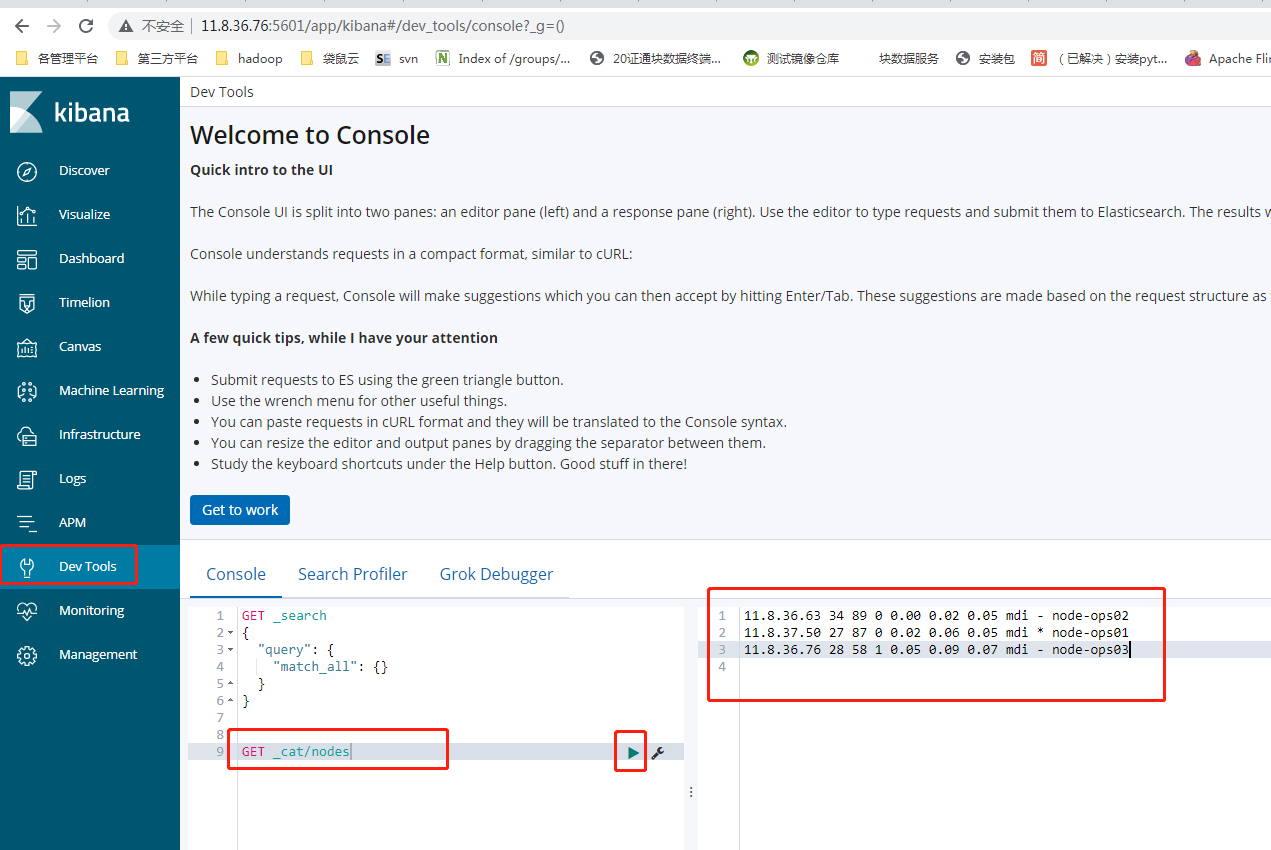Open the 20证通块数据终端 bookmark

[x=656, y=59]
